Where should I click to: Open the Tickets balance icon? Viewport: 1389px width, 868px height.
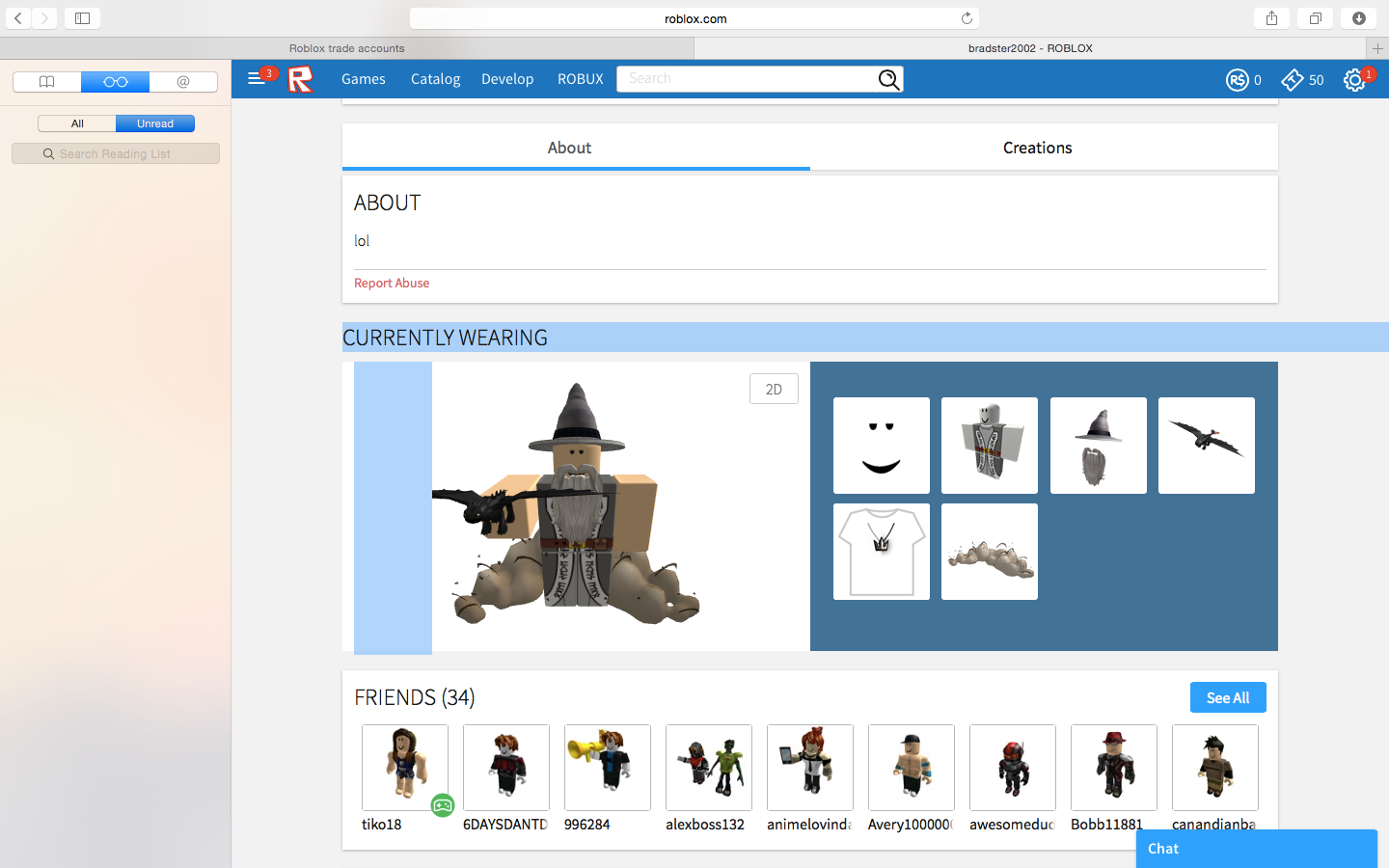[x=1293, y=80]
